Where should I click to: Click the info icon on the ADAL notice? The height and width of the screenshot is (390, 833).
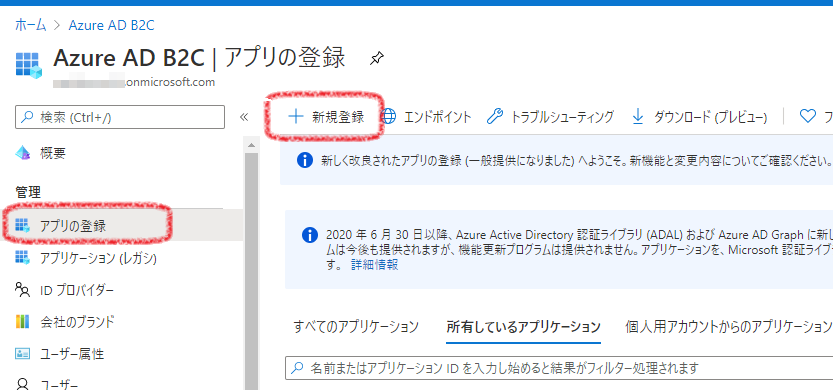(310, 234)
